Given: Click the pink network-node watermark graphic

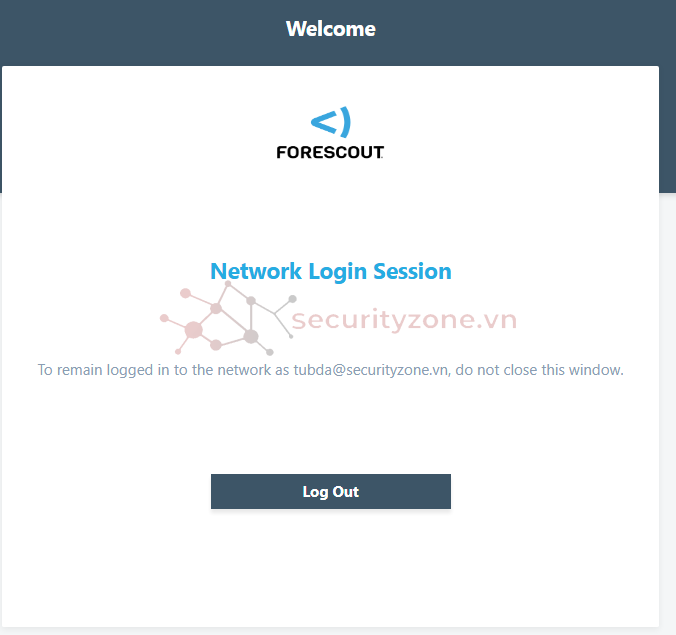Looking at the screenshot, I should (x=228, y=318).
